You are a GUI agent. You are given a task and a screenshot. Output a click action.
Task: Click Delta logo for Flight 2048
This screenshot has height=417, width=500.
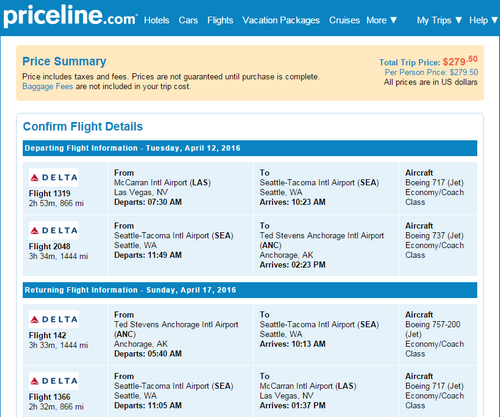[54, 230]
